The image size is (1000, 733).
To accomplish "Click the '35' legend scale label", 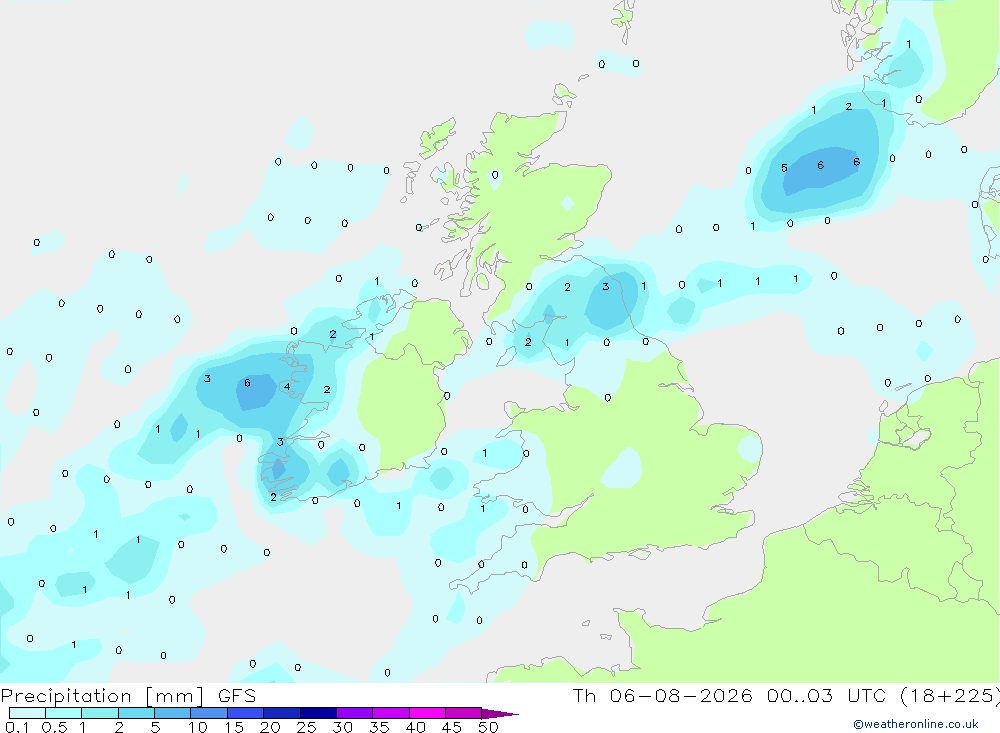I will 379,727.
